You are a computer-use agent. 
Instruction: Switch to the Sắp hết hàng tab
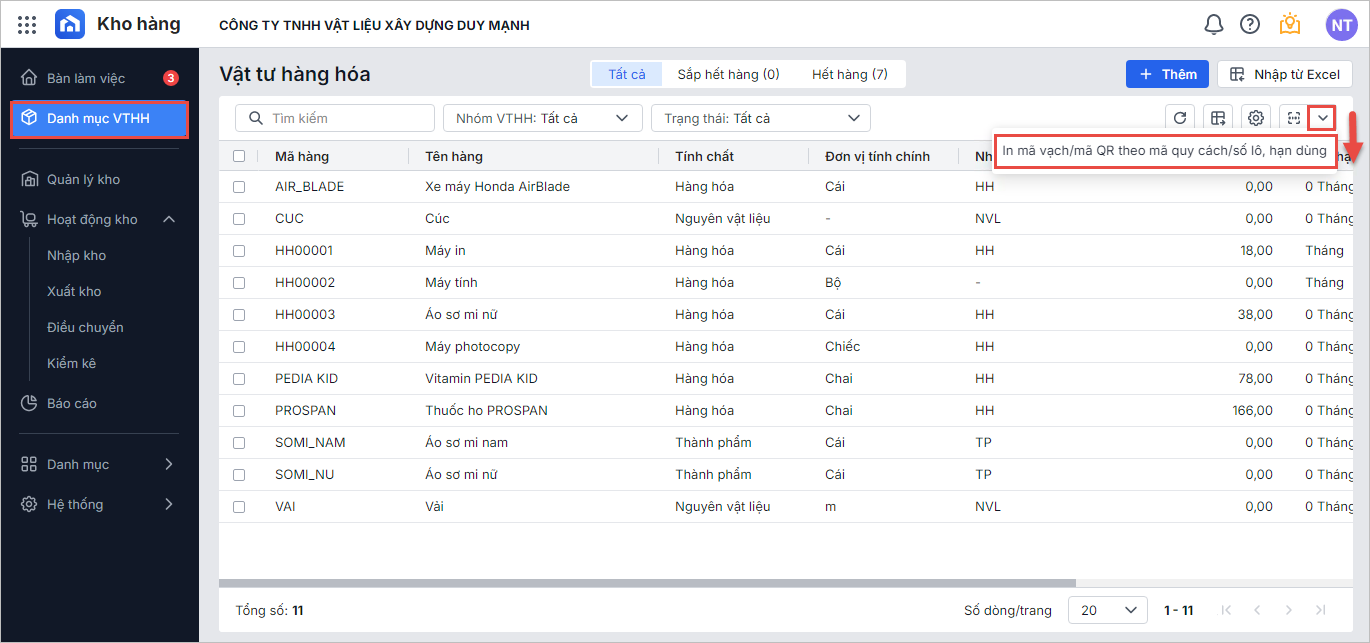pos(728,75)
